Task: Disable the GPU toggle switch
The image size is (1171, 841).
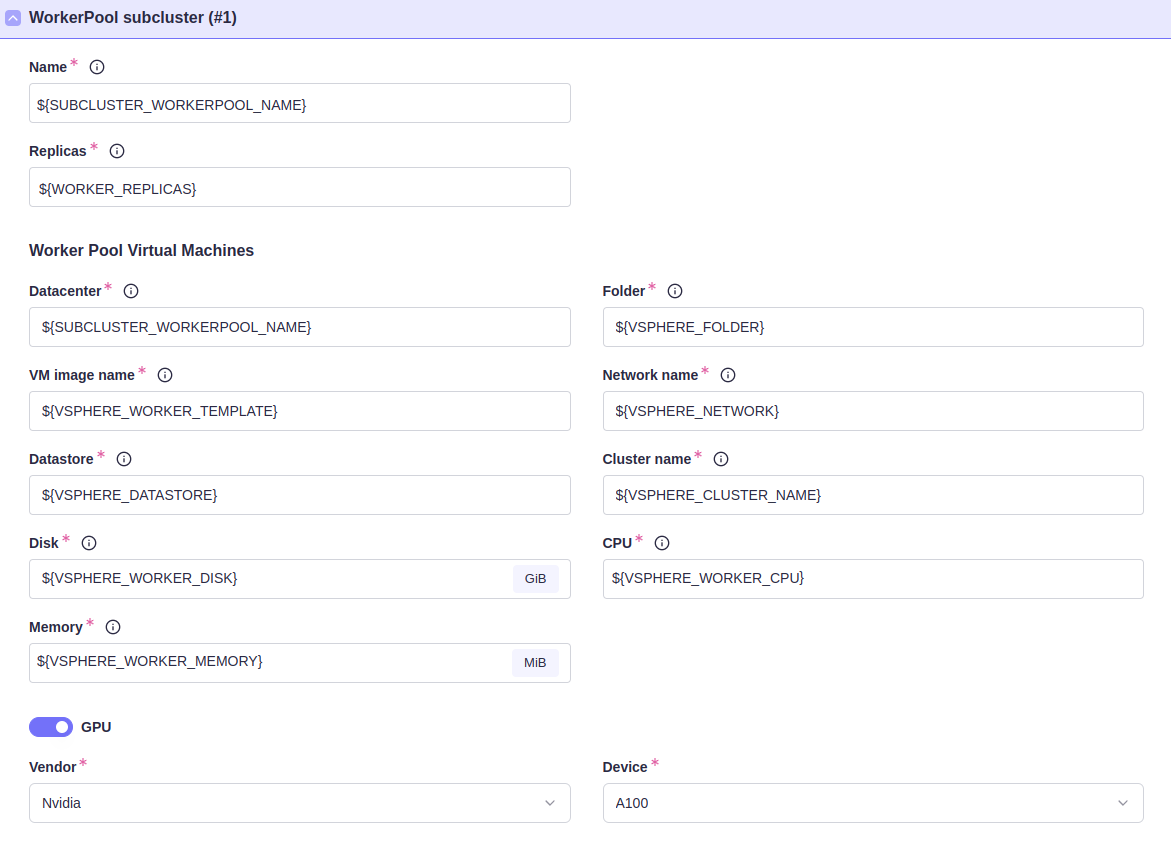Action: [x=51, y=727]
